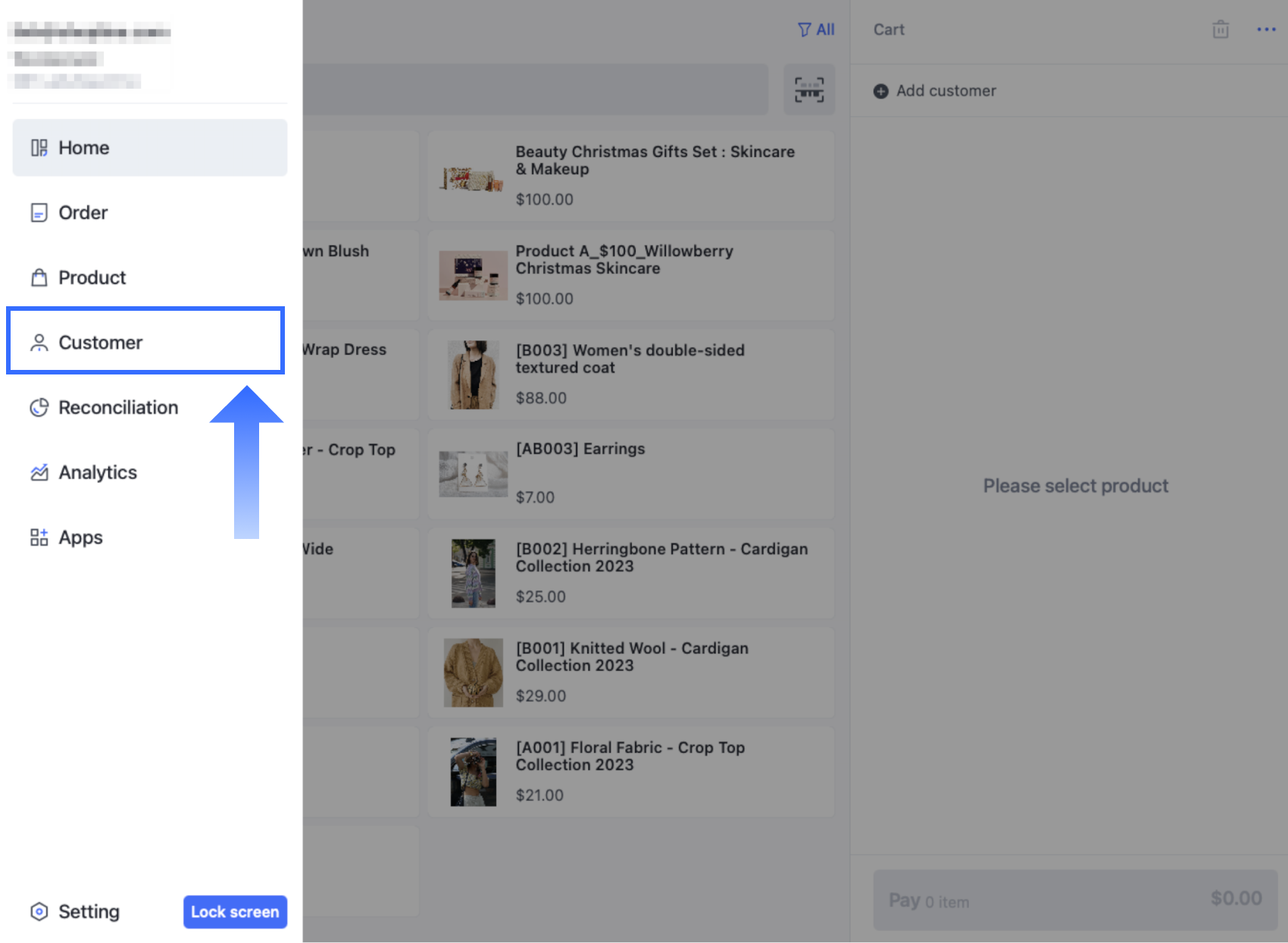Click the Lock screen button
Image resolution: width=1288 pixels, height=943 pixels.
[235, 912]
